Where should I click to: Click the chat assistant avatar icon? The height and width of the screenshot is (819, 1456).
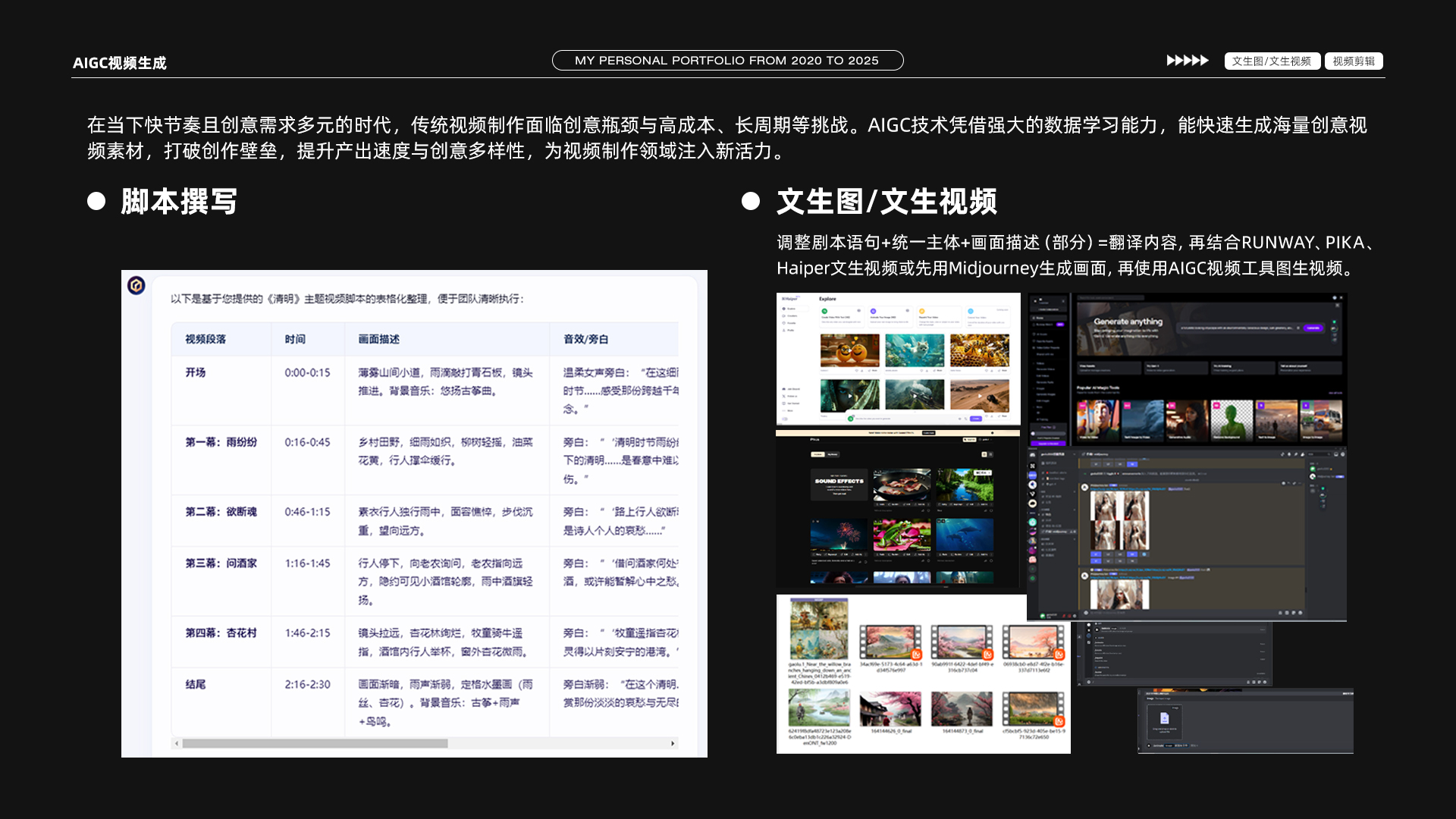(136, 285)
